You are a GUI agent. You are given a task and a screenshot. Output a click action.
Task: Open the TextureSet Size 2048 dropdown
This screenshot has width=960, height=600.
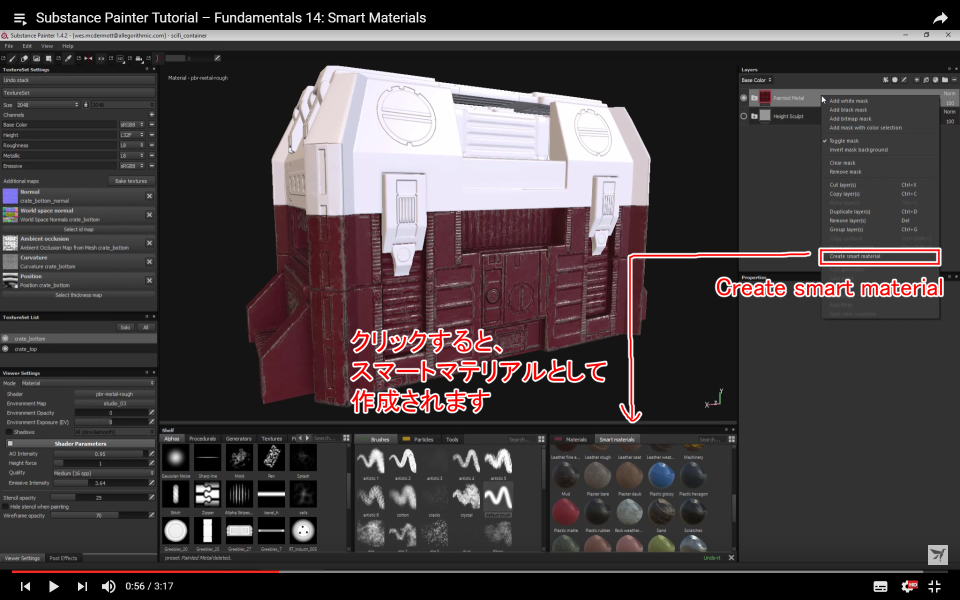click(x=48, y=105)
